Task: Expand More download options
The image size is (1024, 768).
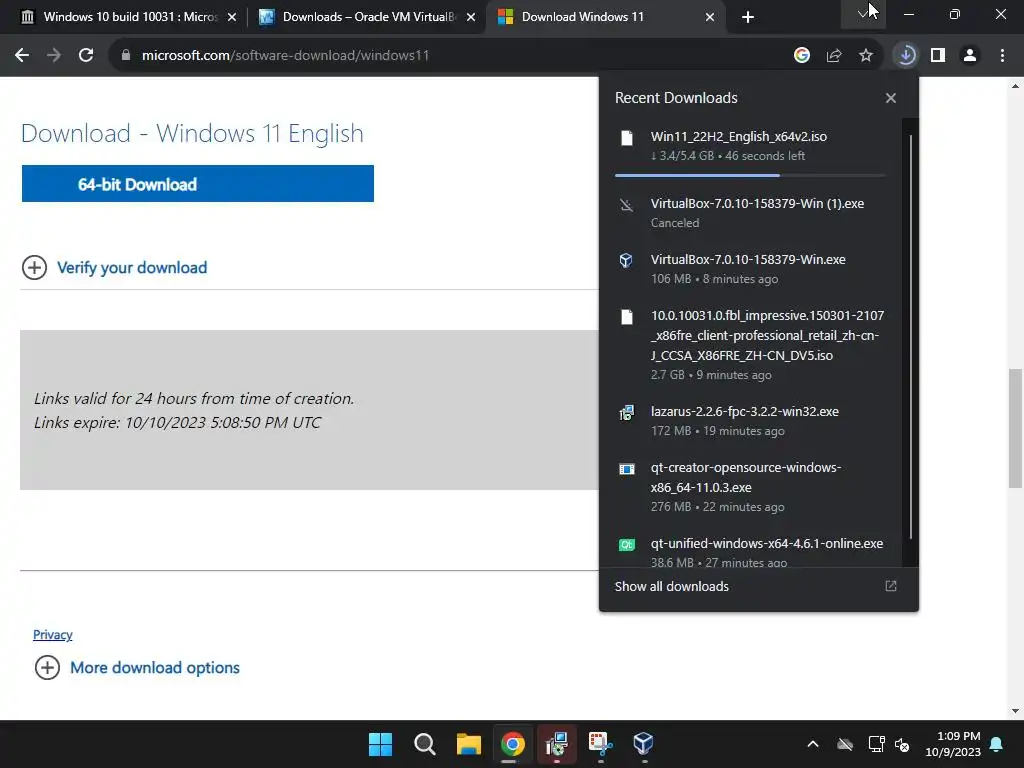Action: click(x=137, y=668)
